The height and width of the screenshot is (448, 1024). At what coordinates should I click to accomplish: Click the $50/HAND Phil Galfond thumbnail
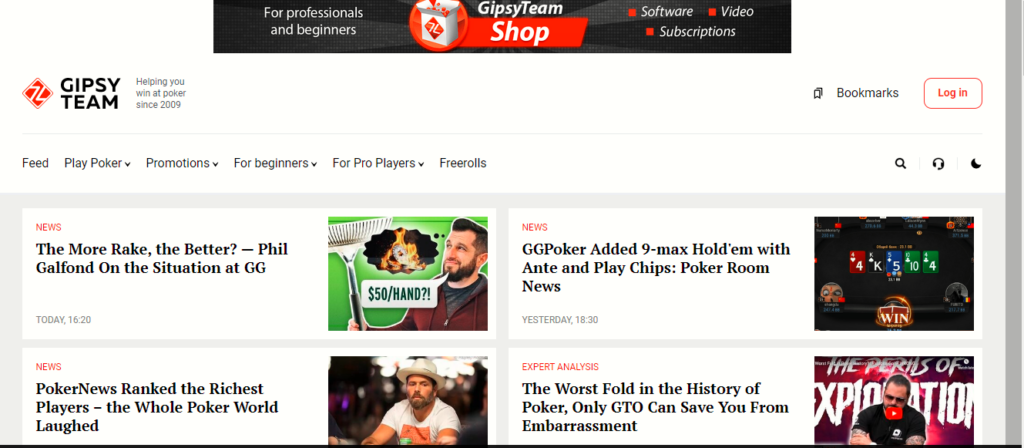pyautogui.click(x=408, y=274)
